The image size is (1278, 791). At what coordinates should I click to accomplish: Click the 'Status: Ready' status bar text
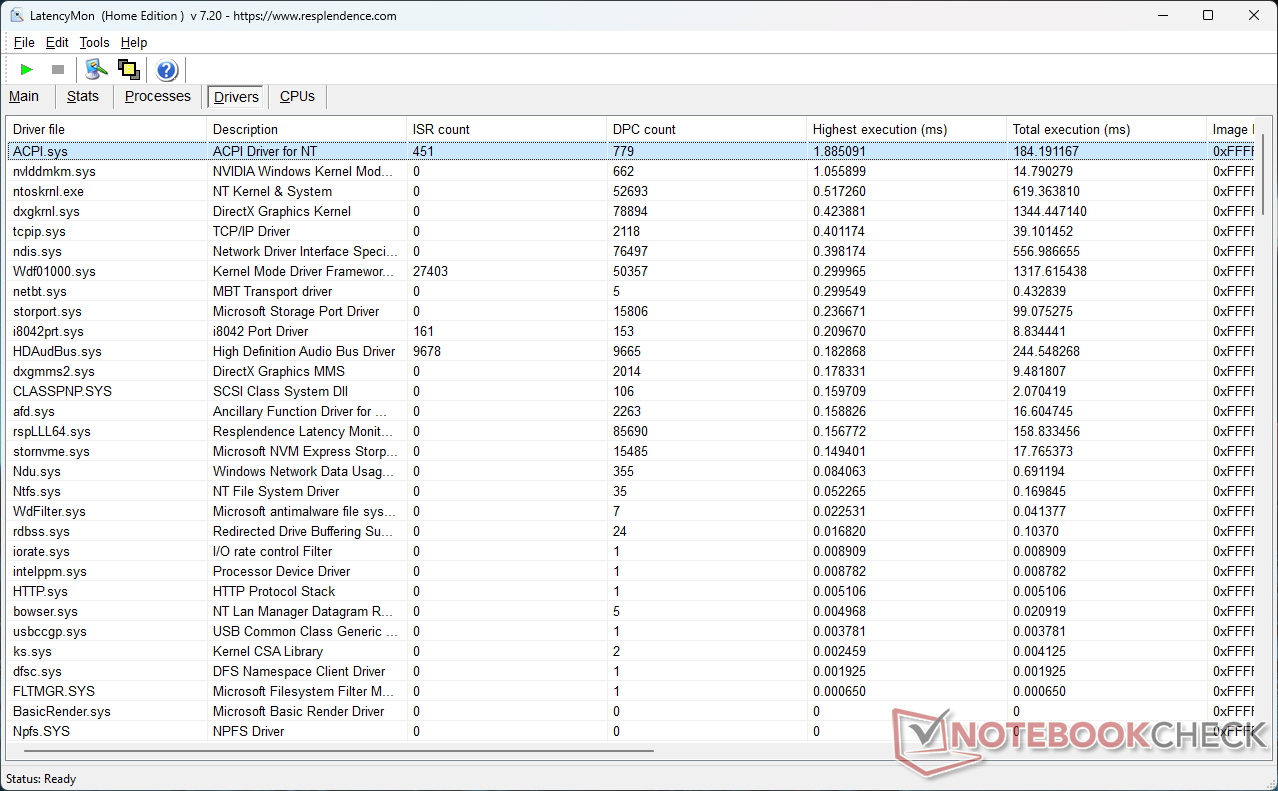tap(41, 779)
